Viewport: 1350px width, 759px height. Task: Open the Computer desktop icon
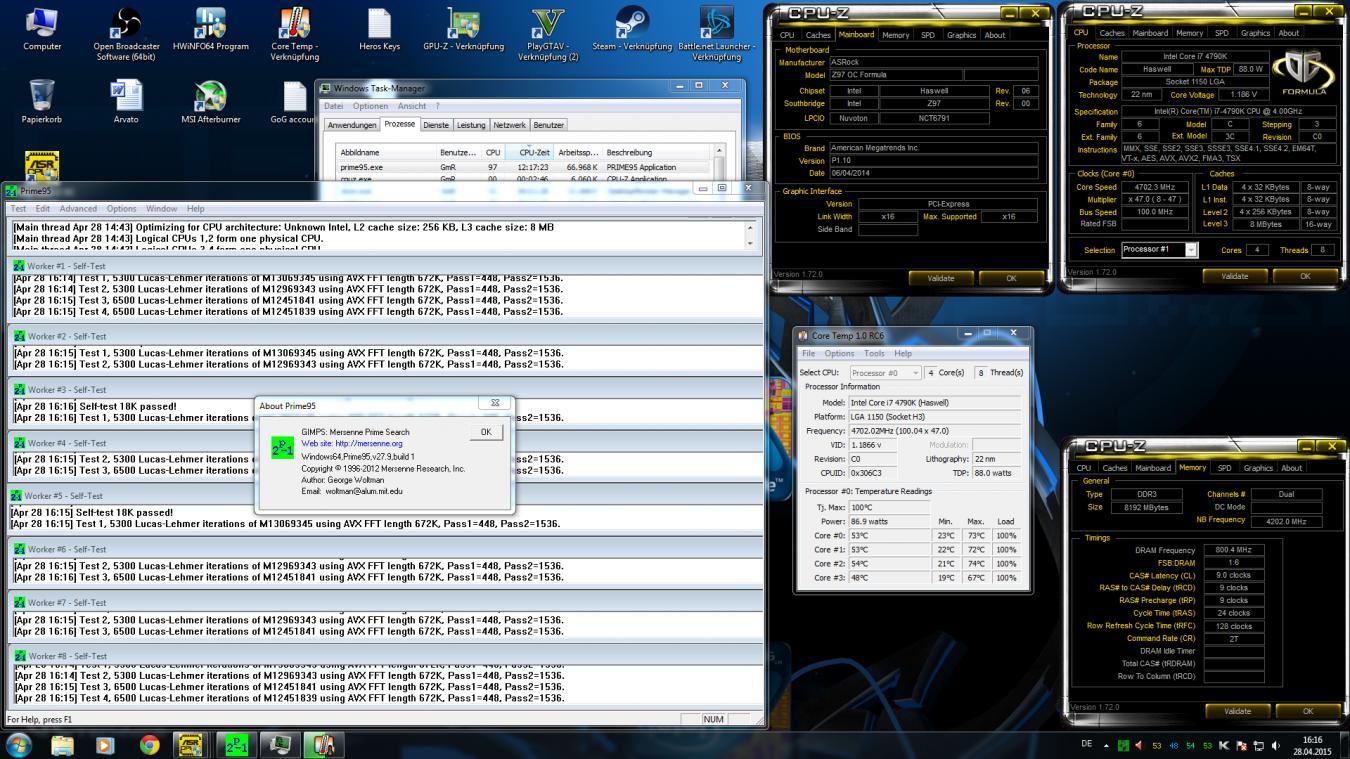pos(41,30)
